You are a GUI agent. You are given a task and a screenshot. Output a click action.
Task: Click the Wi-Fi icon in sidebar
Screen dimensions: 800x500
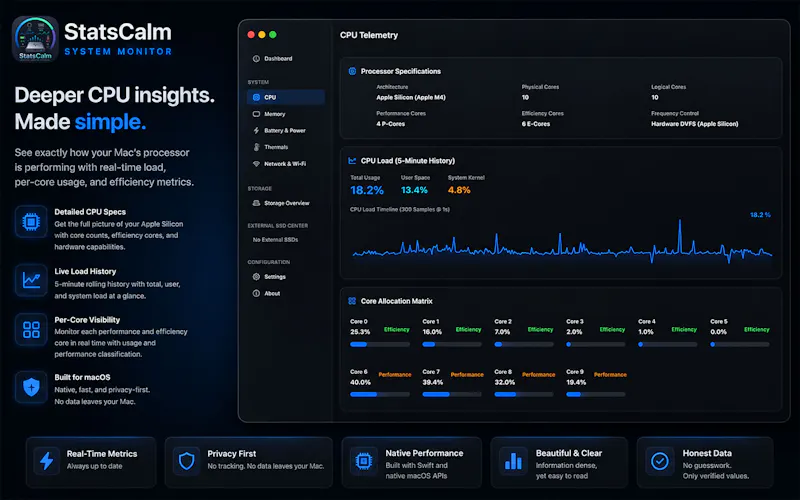point(256,164)
